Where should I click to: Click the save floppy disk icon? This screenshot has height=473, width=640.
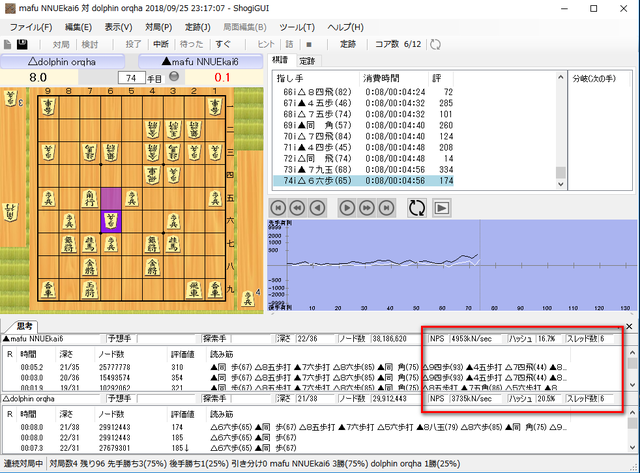pyautogui.click(x=22, y=44)
